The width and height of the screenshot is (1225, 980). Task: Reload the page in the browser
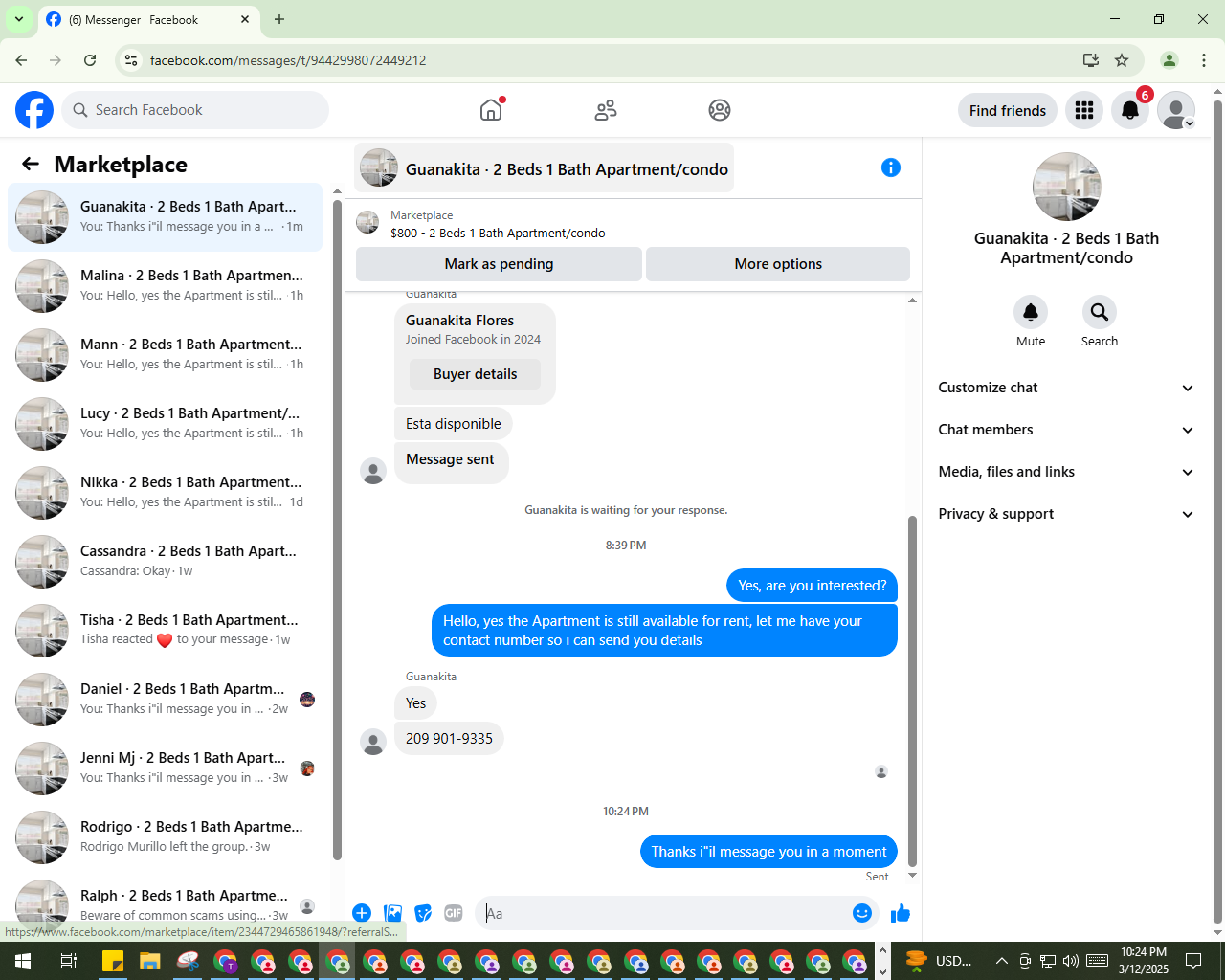(90, 60)
